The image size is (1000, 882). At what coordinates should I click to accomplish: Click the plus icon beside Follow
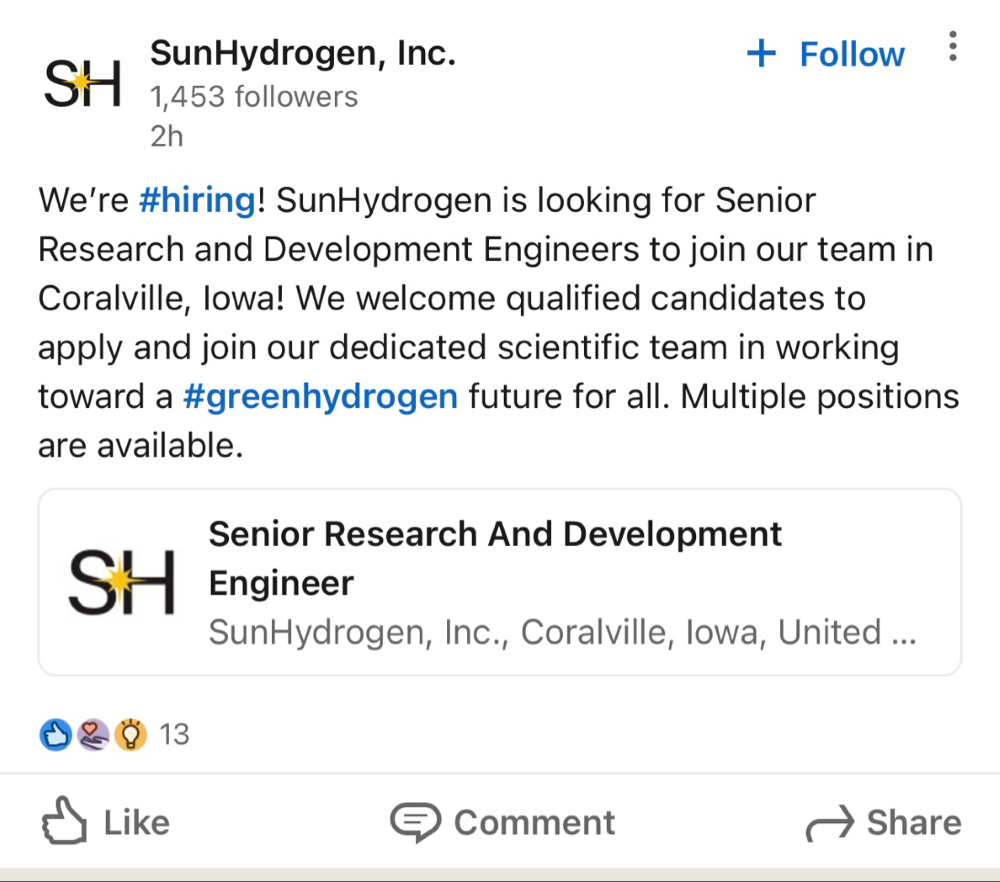point(762,54)
